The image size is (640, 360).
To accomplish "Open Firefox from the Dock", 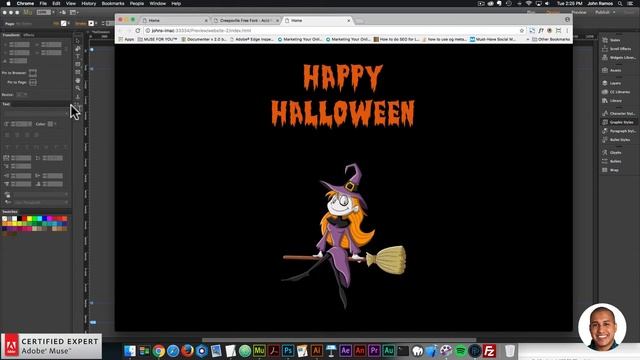I will 187,351.
